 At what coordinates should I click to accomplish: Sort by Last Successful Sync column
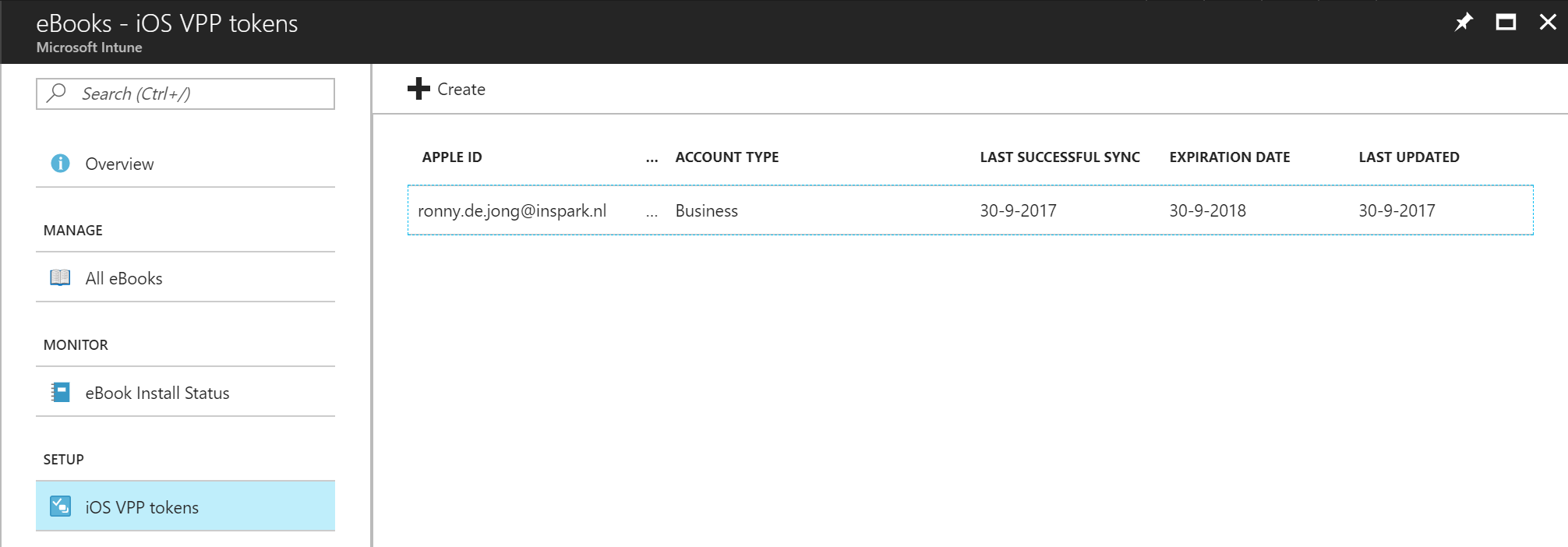(x=1059, y=157)
